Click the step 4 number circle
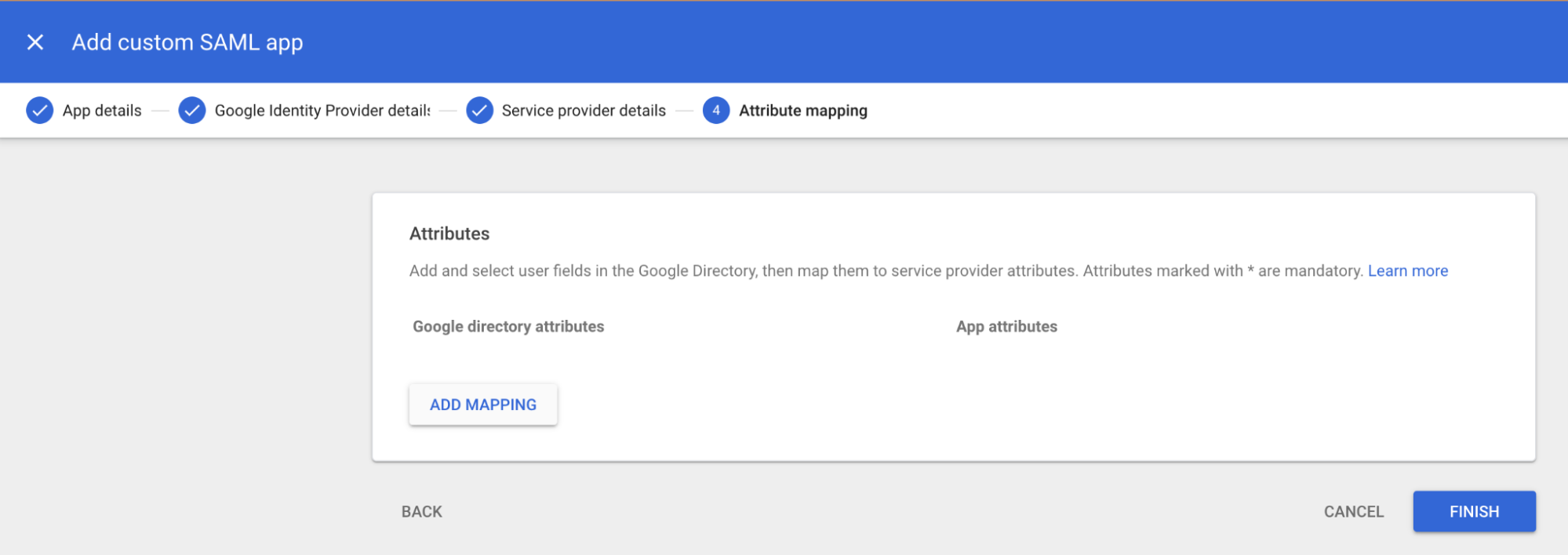The width and height of the screenshot is (1568, 555). 715,111
